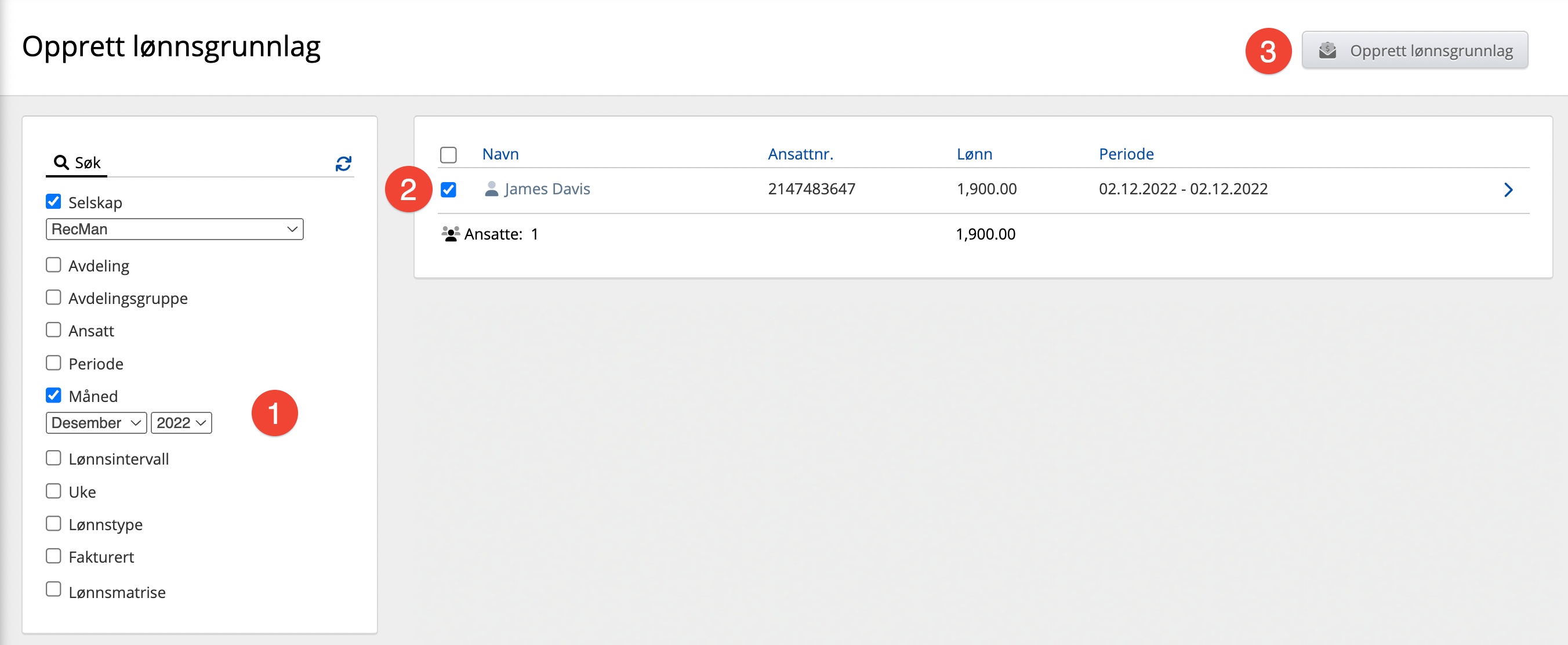The width and height of the screenshot is (1568, 645).
Task: Sort the table by Lønn column
Action: point(975,154)
